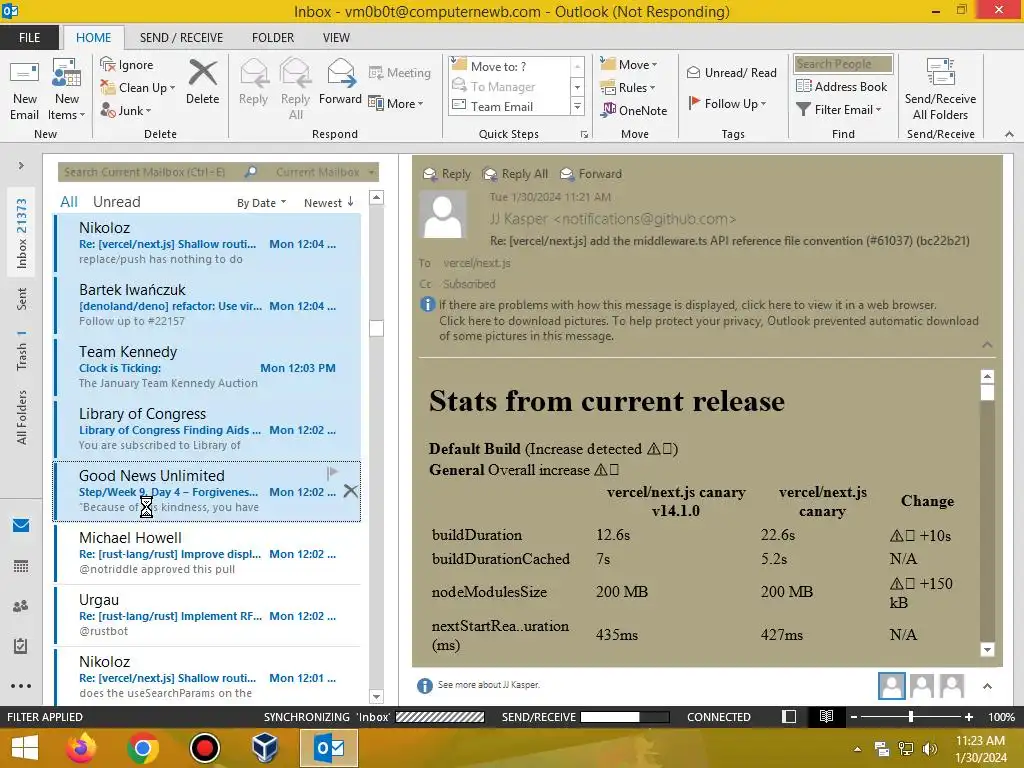Delete the Good News Unlimited message

[351, 491]
